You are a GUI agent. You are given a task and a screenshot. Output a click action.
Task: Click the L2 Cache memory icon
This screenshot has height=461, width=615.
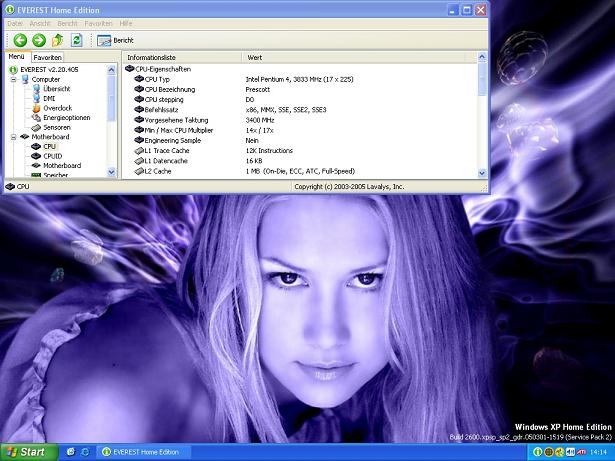[139, 171]
